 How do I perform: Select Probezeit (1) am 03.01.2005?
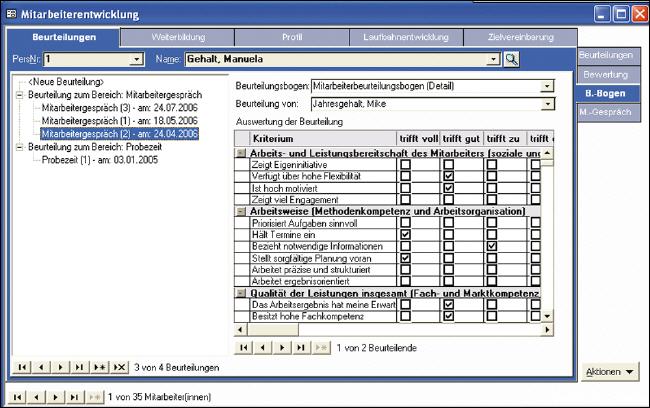click(x=100, y=160)
